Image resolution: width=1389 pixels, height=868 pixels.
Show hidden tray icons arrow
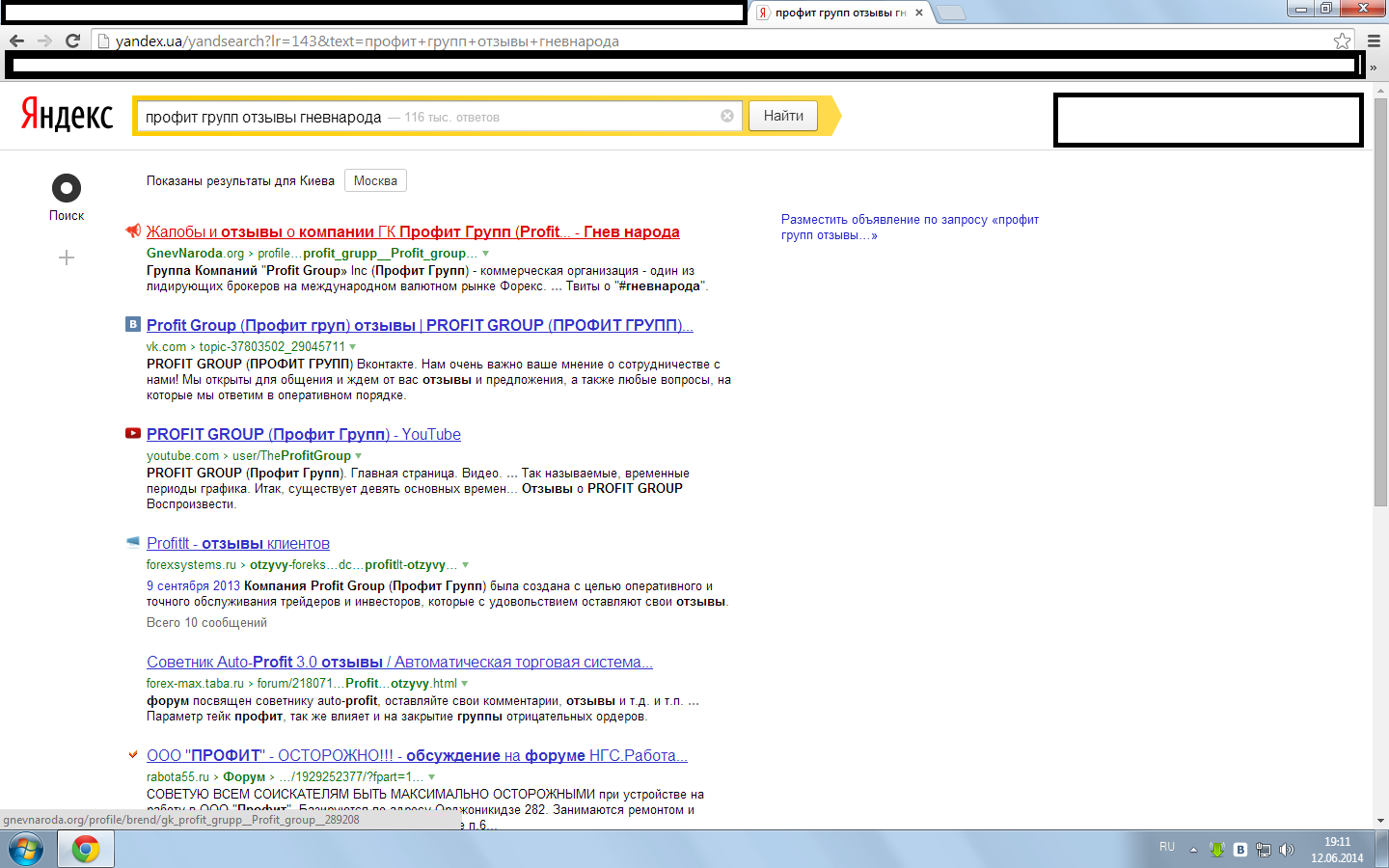tap(1193, 850)
